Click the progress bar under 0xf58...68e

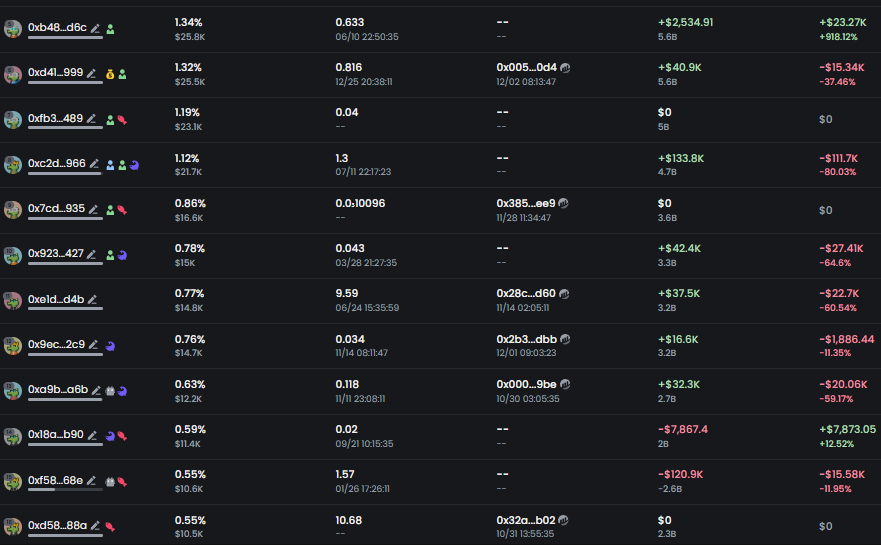pos(65,490)
